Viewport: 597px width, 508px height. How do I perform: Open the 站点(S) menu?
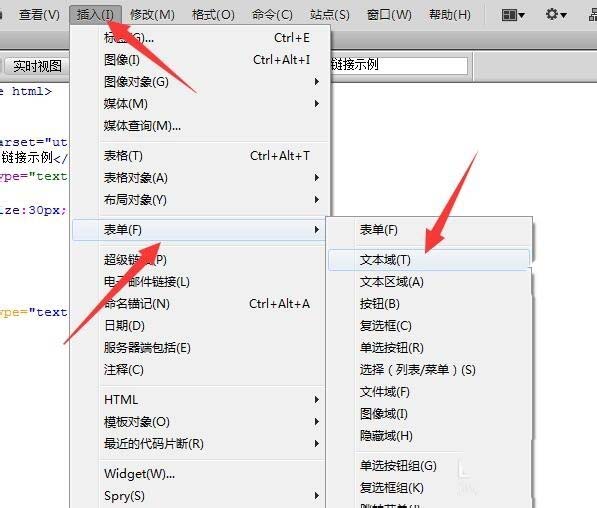pyautogui.click(x=330, y=15)
